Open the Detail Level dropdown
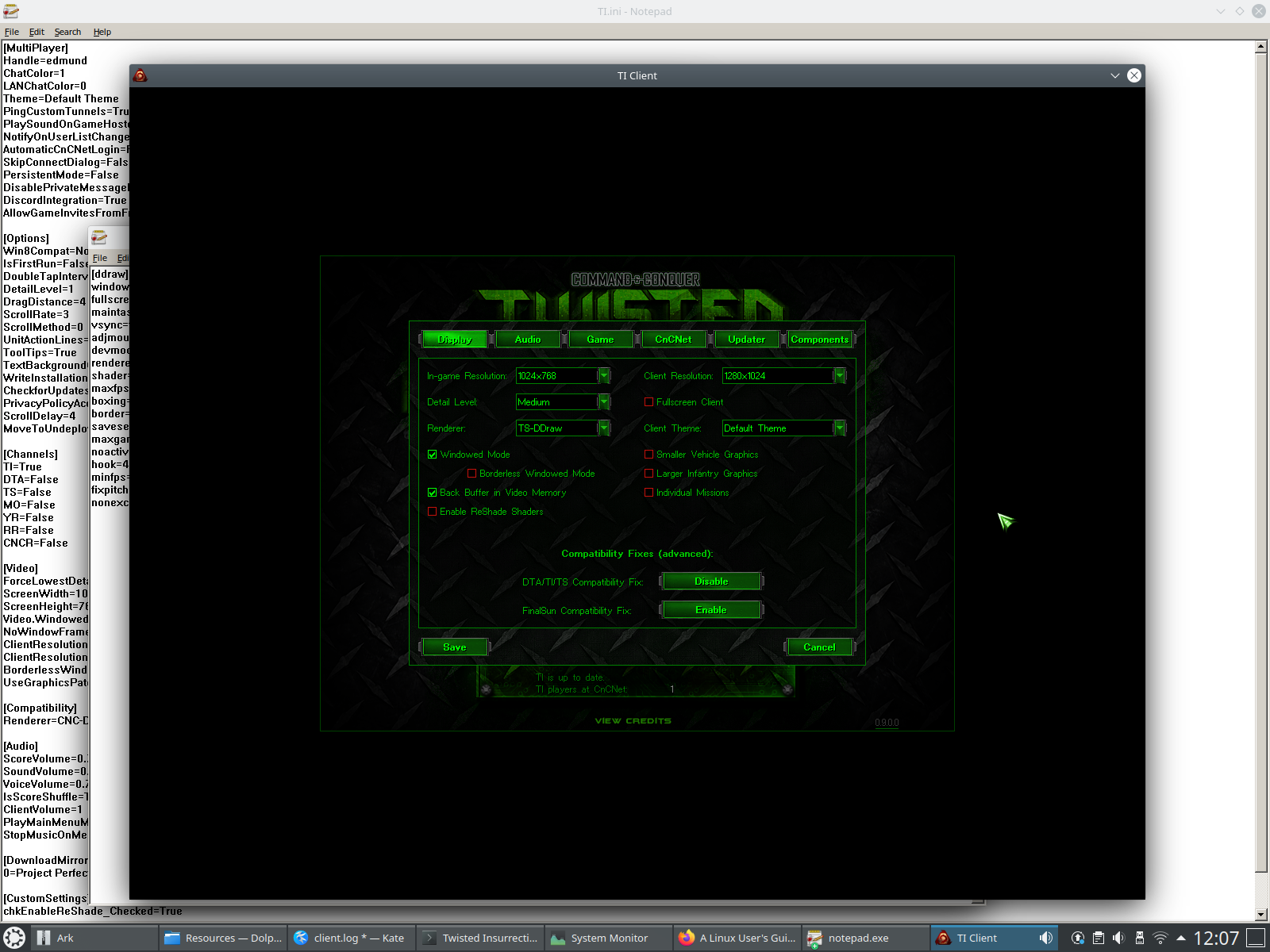The height and width of the screenshot is (952, 1270). tap(604, 402)
